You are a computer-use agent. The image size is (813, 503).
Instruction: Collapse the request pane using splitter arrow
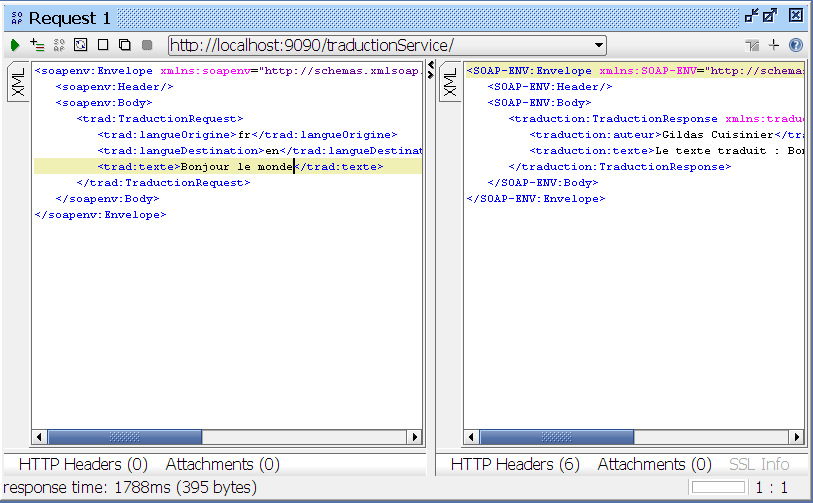[431, 66]
